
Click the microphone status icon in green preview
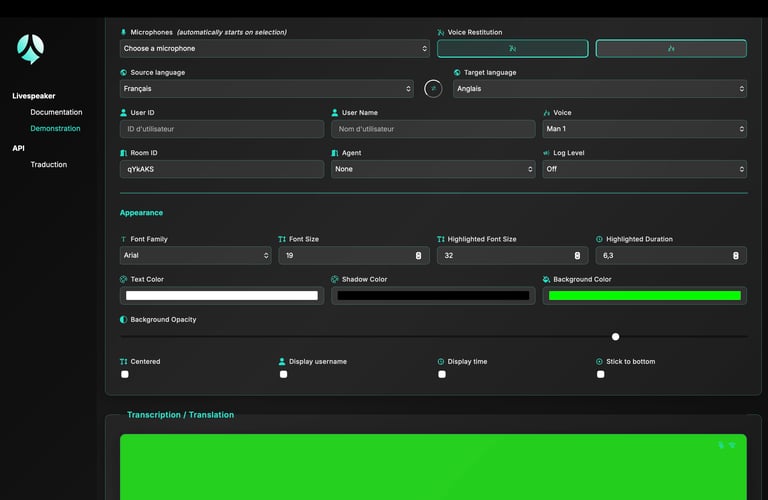tap(721, 445)
